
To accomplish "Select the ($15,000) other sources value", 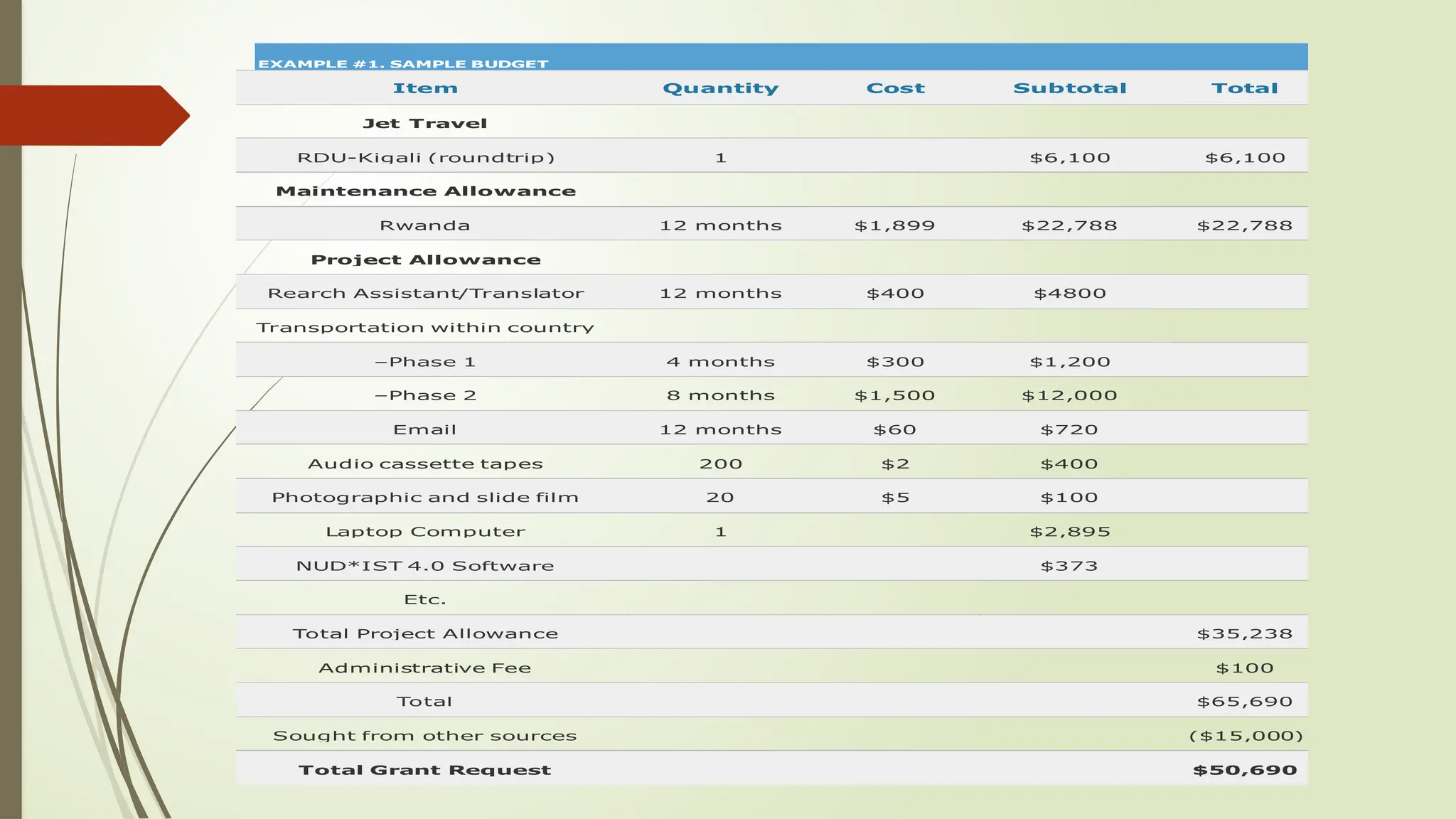I will [1246, 736].
